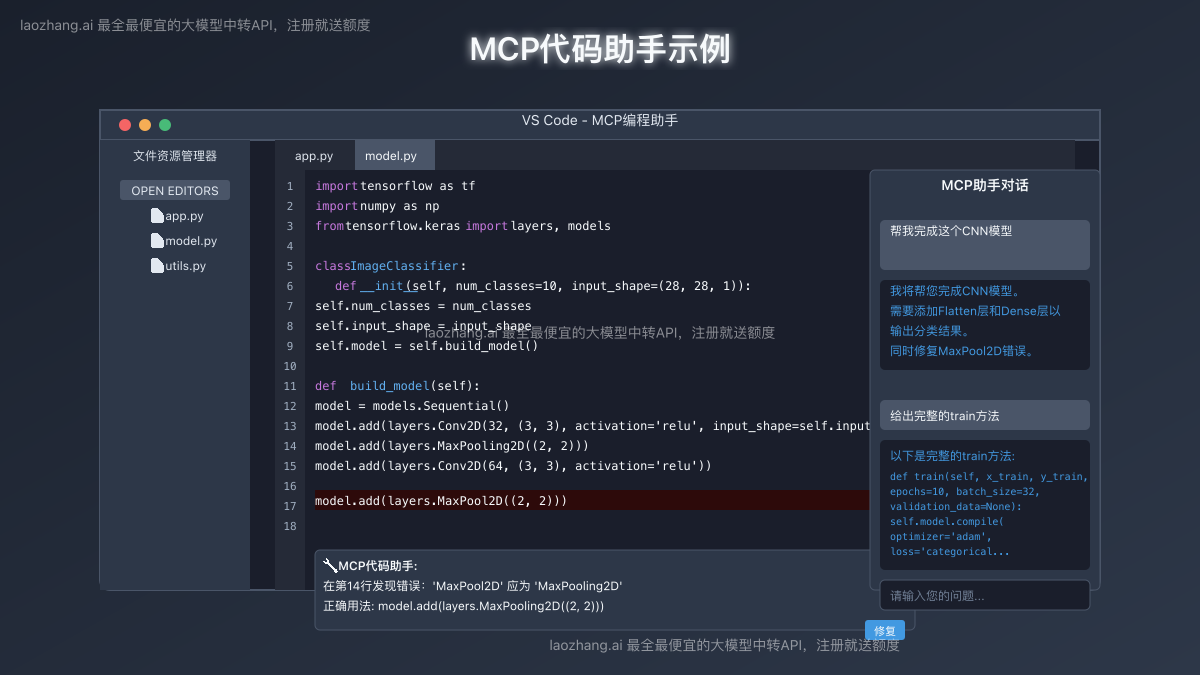Click line 1 import tensorflow as tf
The width and height of the screenshot is (1200, 675).
click(395, 186)
